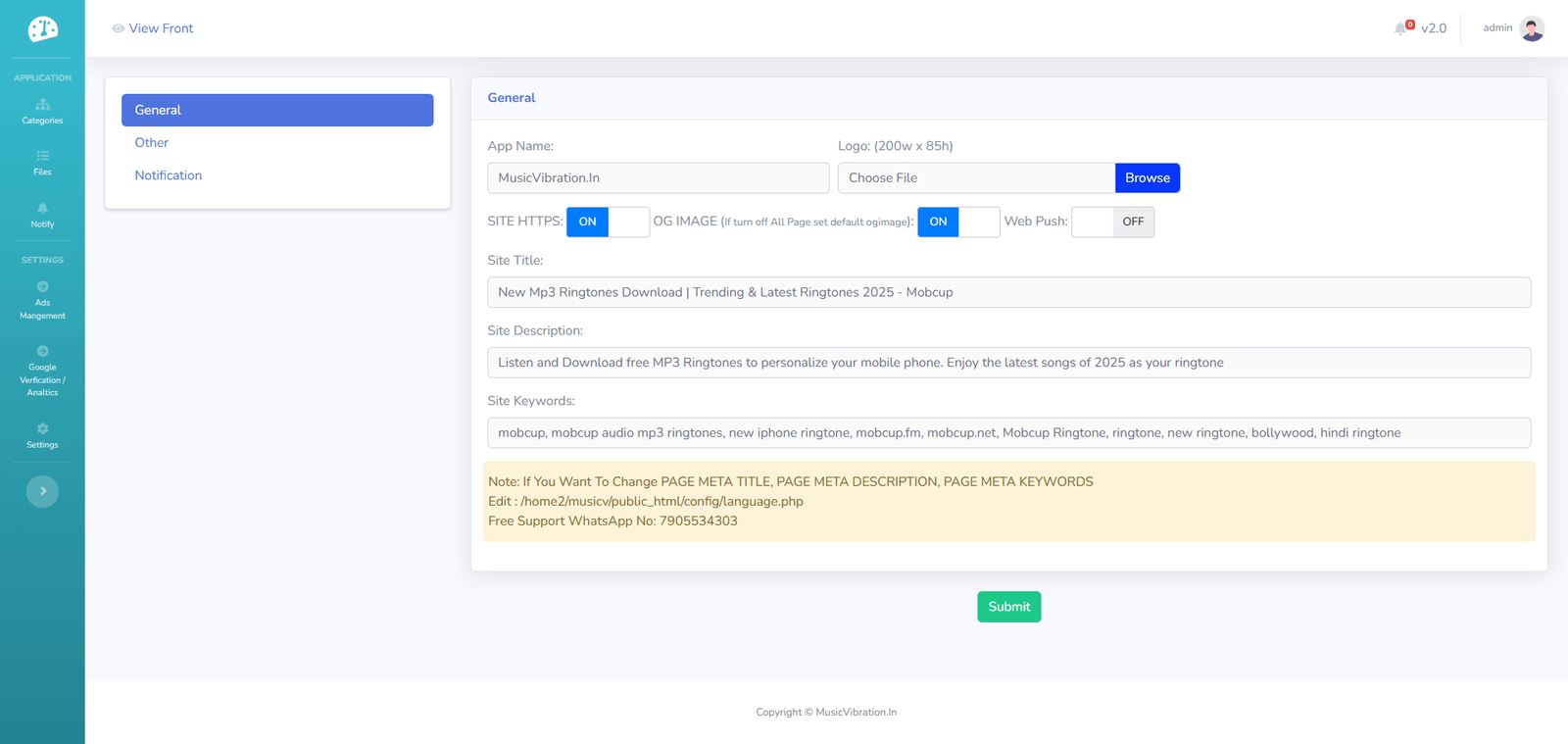Open the Notify bell in sidebar
This screenshot has height=744, width=1568.
tap(42, 215)
